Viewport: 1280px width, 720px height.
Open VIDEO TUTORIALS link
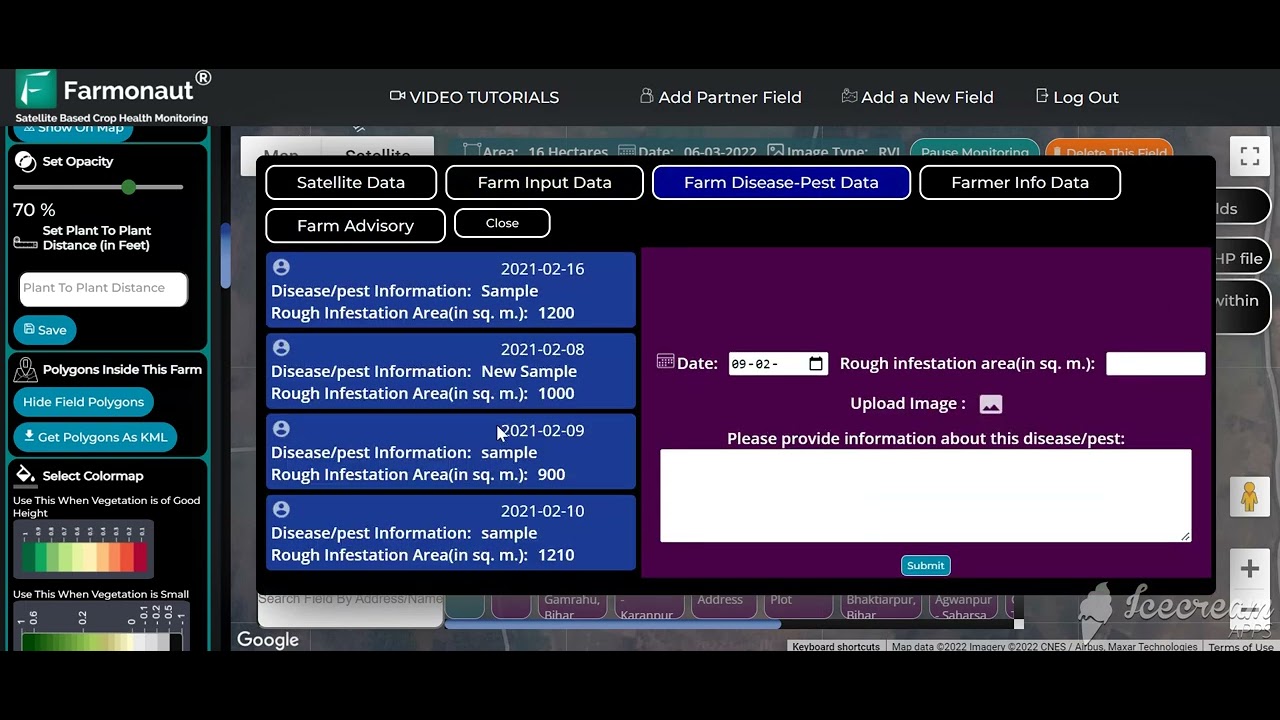point(474,97)
